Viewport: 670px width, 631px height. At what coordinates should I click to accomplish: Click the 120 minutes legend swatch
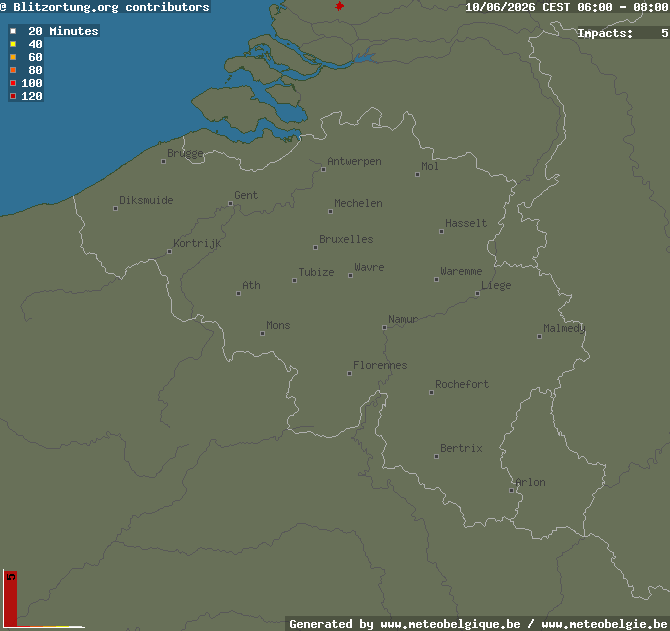click(x=13, y=96)
